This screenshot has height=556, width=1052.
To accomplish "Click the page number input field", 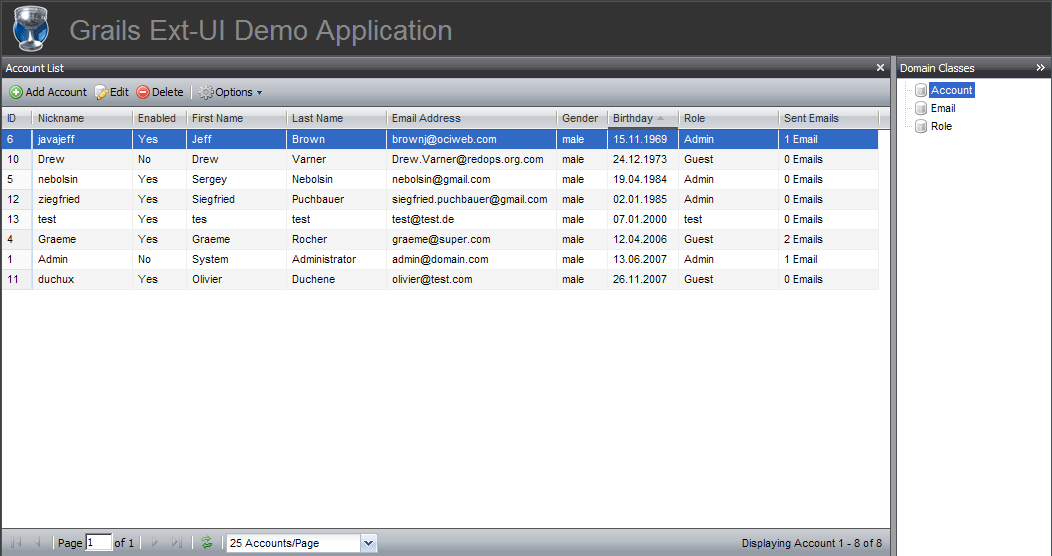I will 99,543.
